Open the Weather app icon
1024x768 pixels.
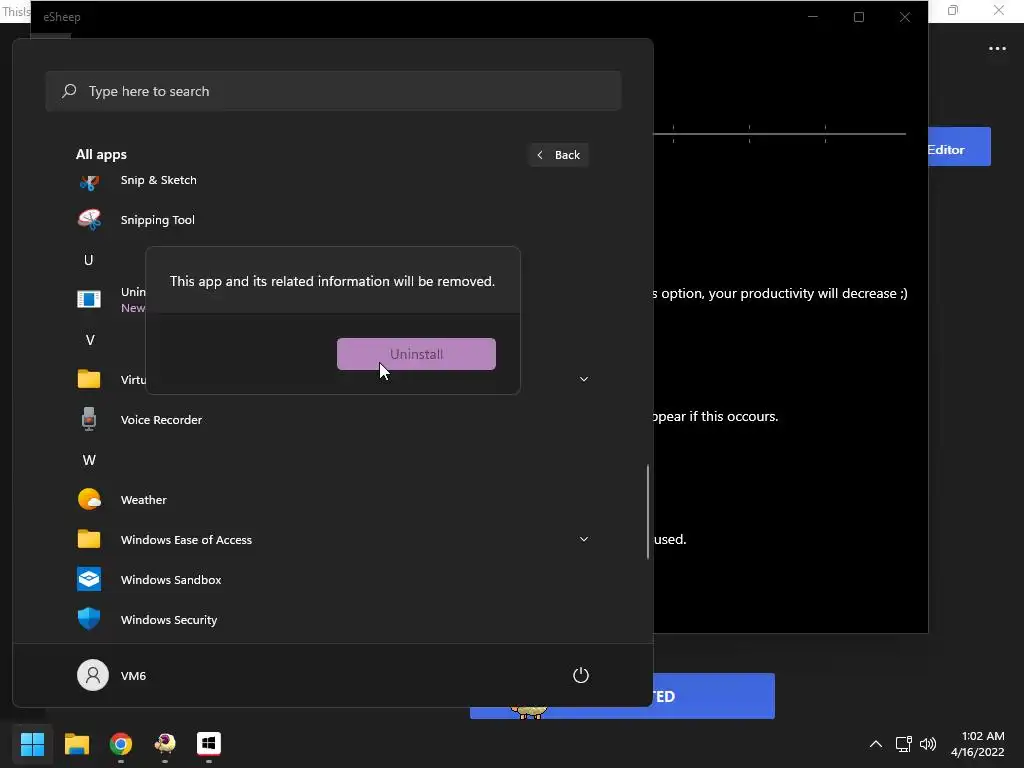(89, 500)
